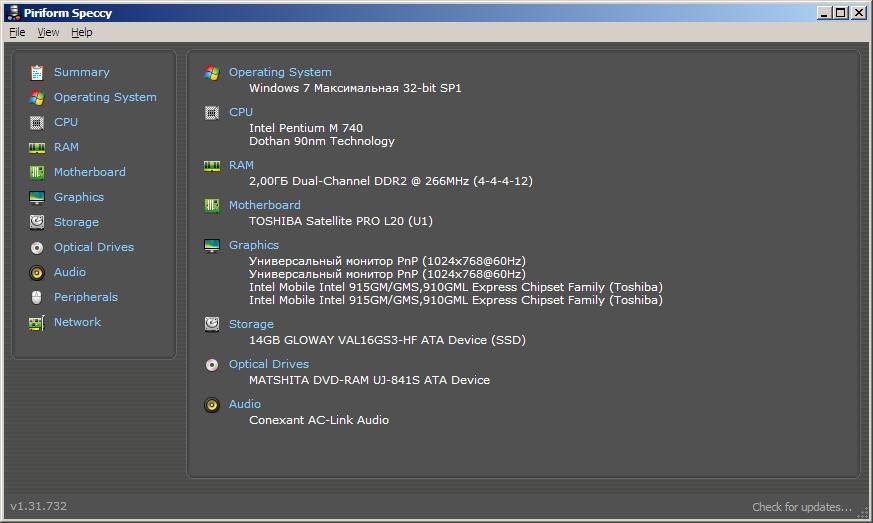Click the Audio speaker icon in sidebar
This screenshot has width=873, height=523.
[37, 273]
